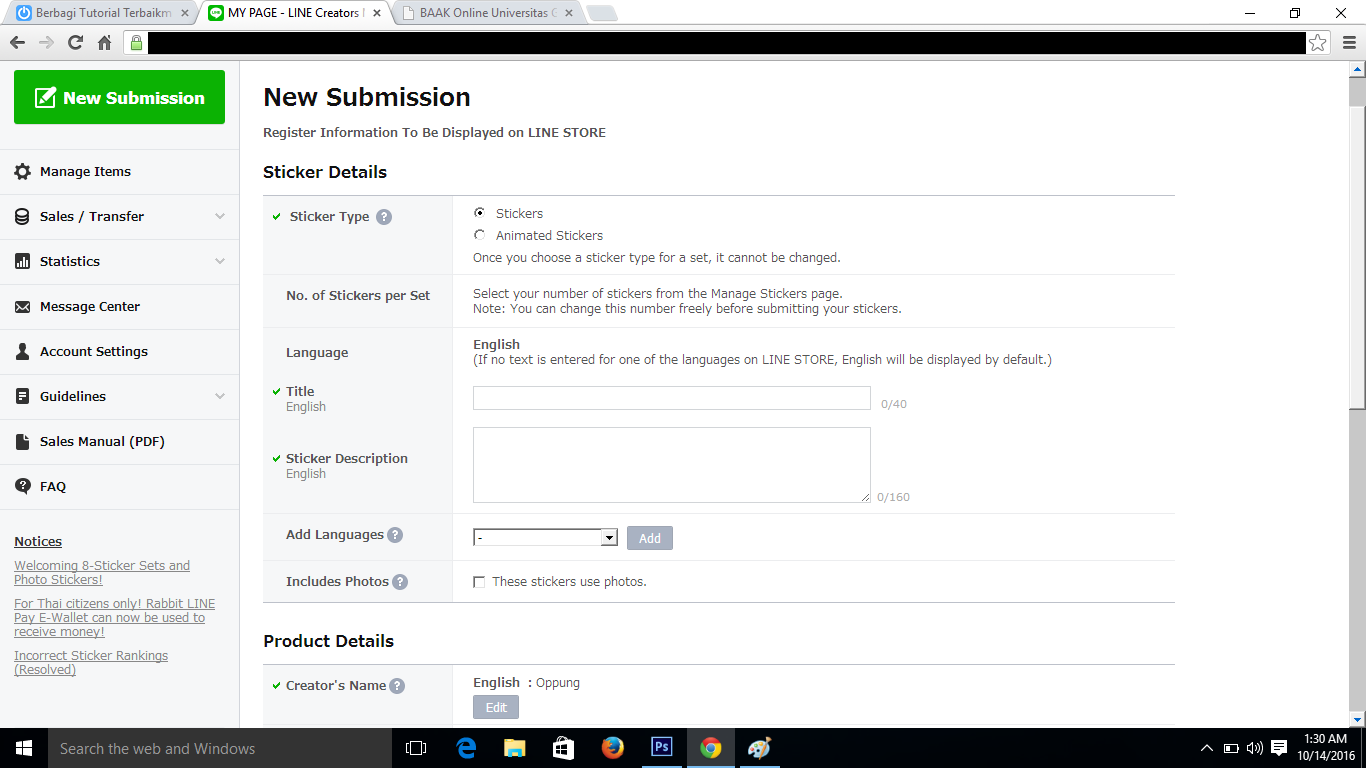Go to Account Settings
This screenshot has height=768, width=1366.
click(x=94, y=352)
